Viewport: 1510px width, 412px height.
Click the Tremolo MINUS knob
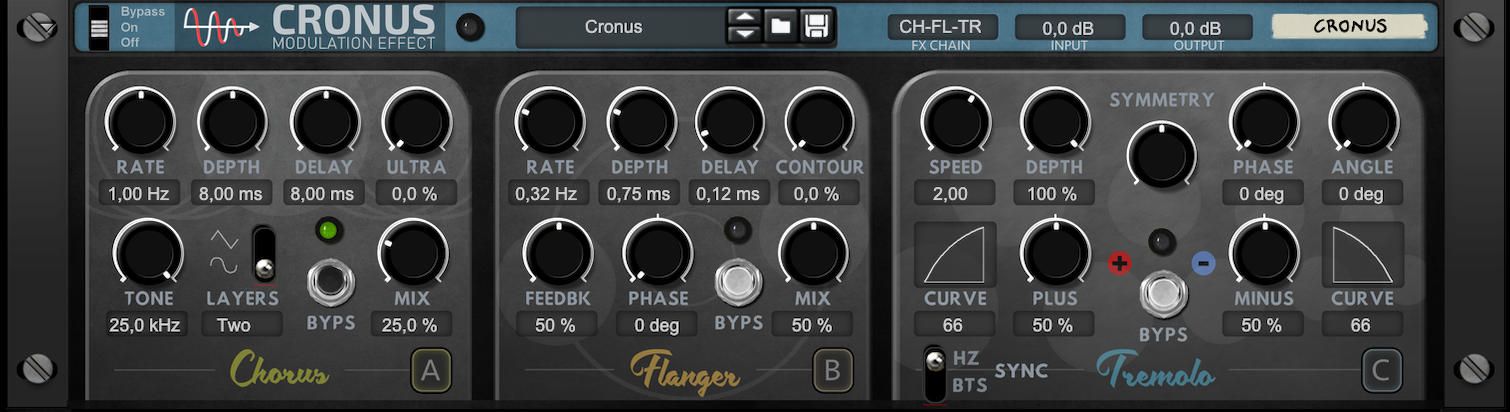coord(1263,251)
